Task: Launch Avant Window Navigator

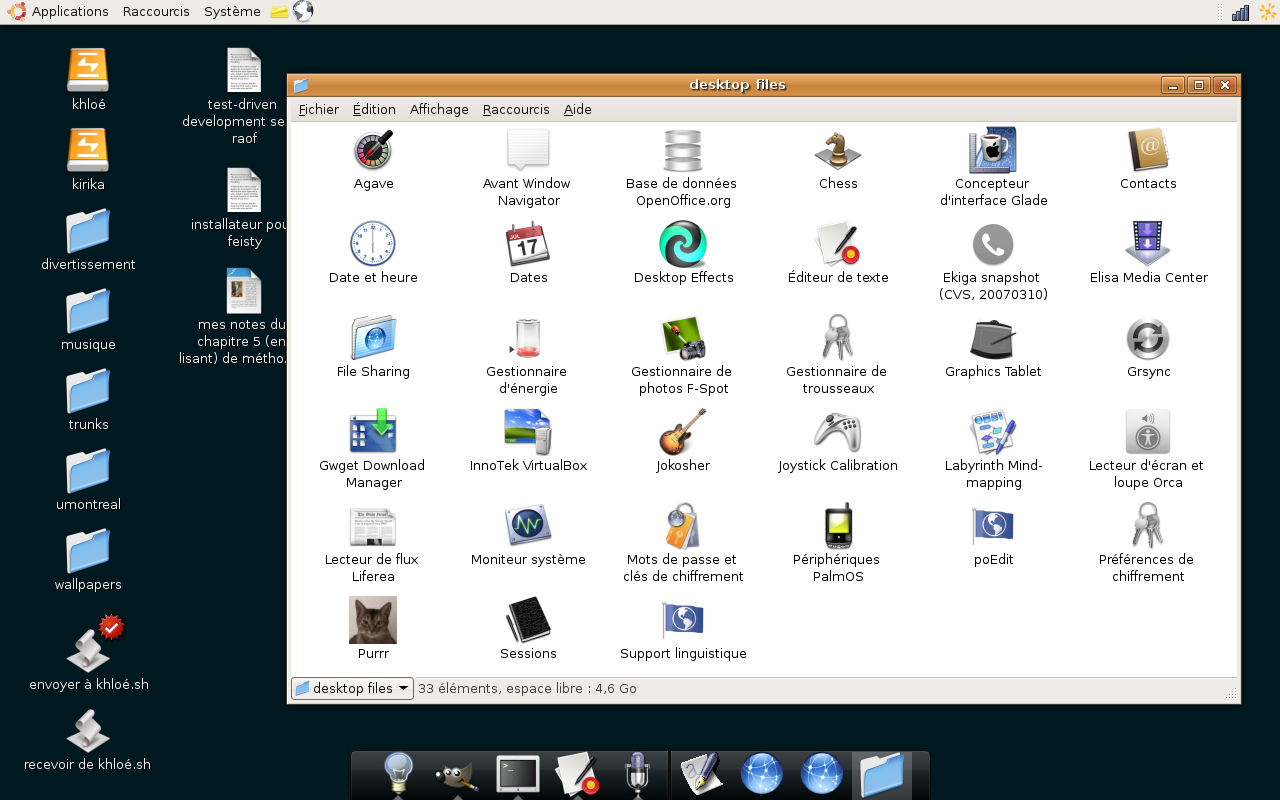Action: point(528,150)
